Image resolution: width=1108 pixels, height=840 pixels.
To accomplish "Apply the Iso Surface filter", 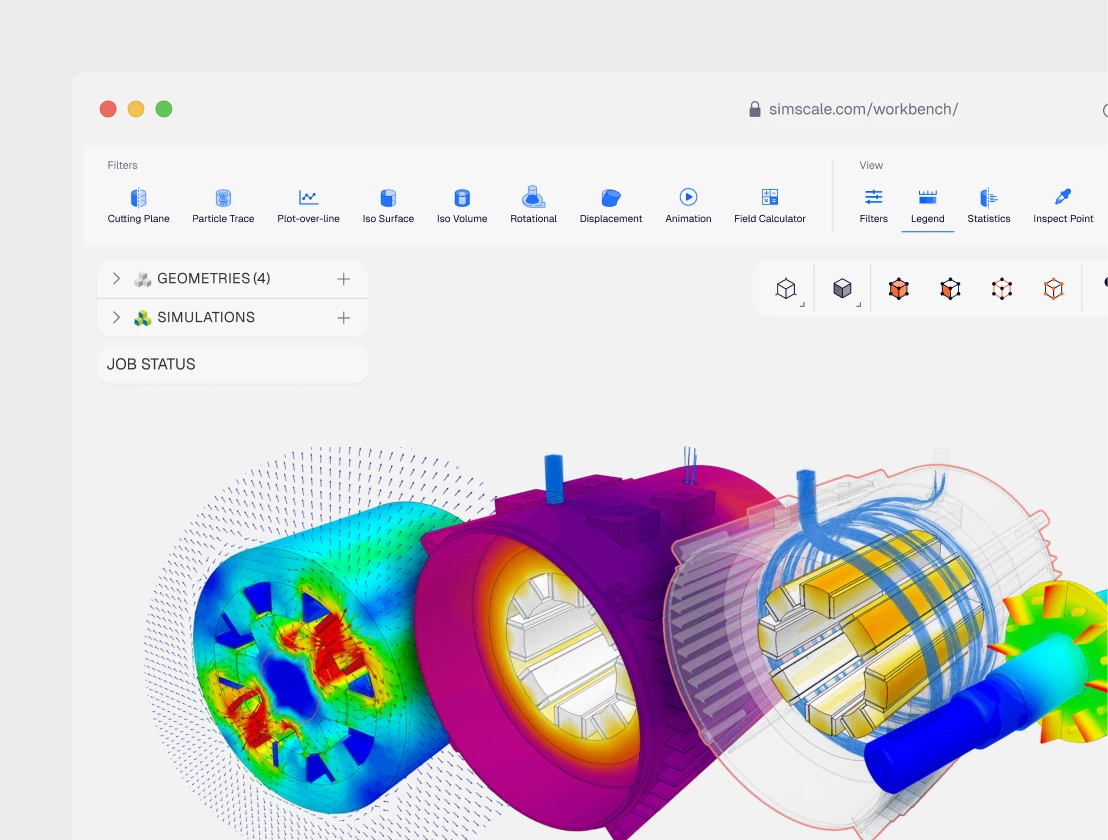I will (388, 206).
